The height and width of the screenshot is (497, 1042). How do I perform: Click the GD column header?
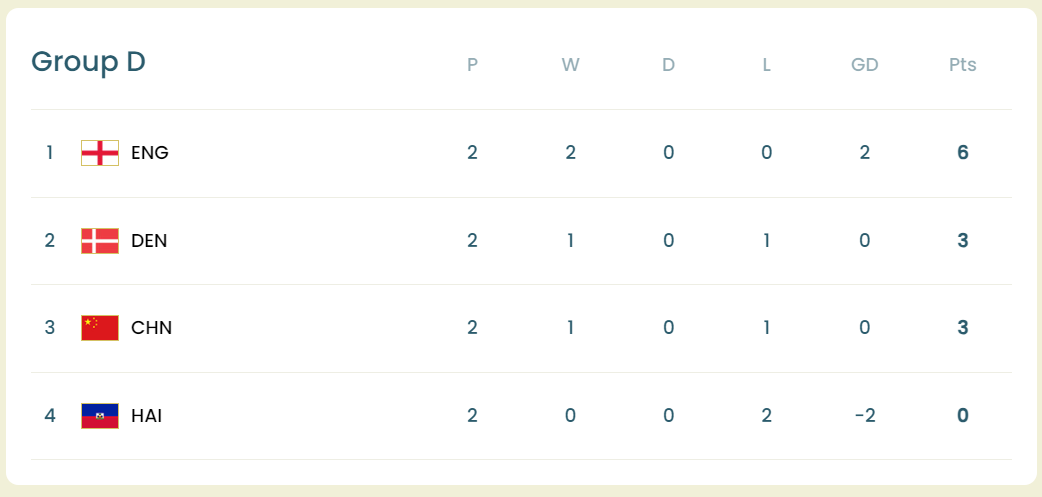coord(864,66)
